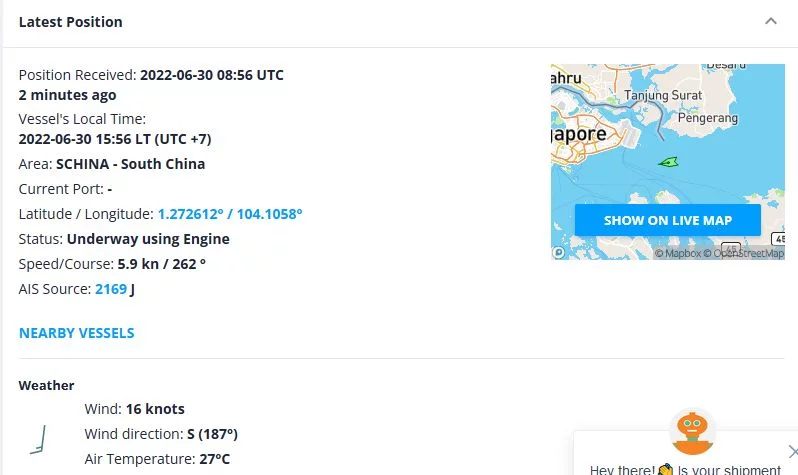The width and height of the screenshot is (798, 475).
Task: Click the Mapbox logo icon on the map
Action: click(559, 253)
